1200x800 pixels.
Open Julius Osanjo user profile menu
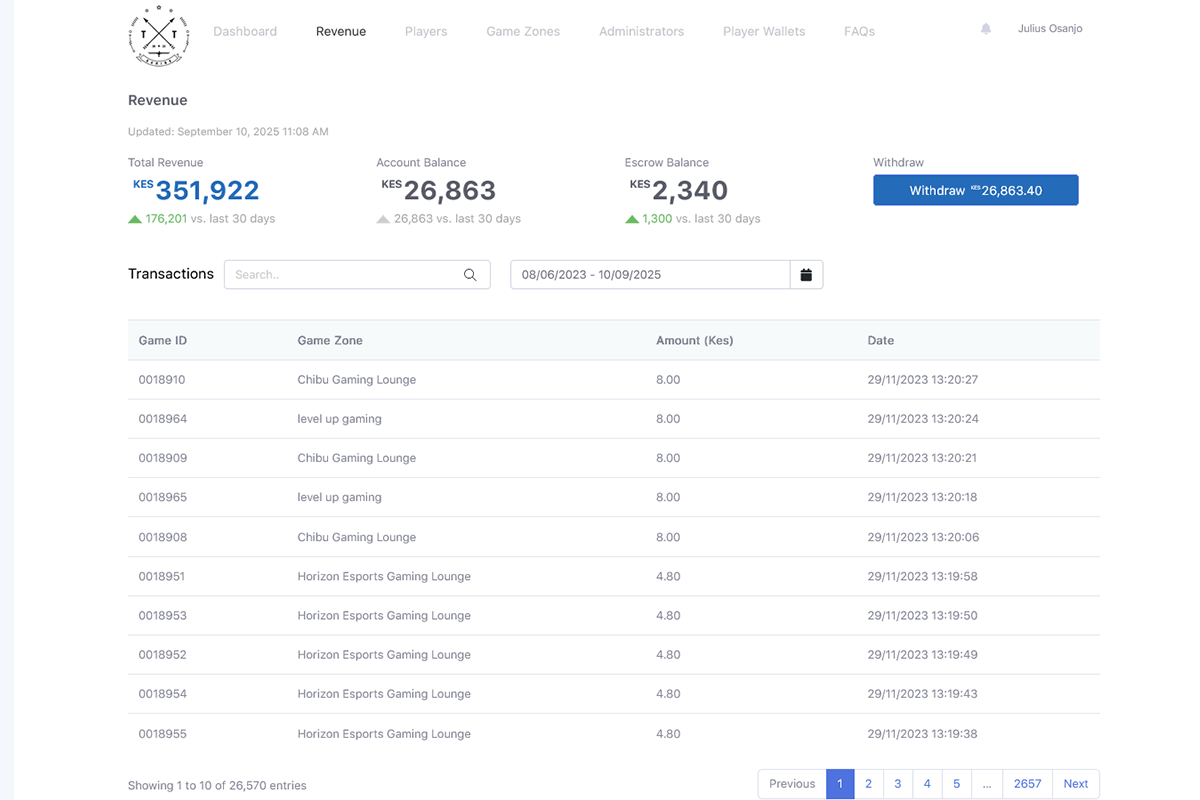(1049, 29)
